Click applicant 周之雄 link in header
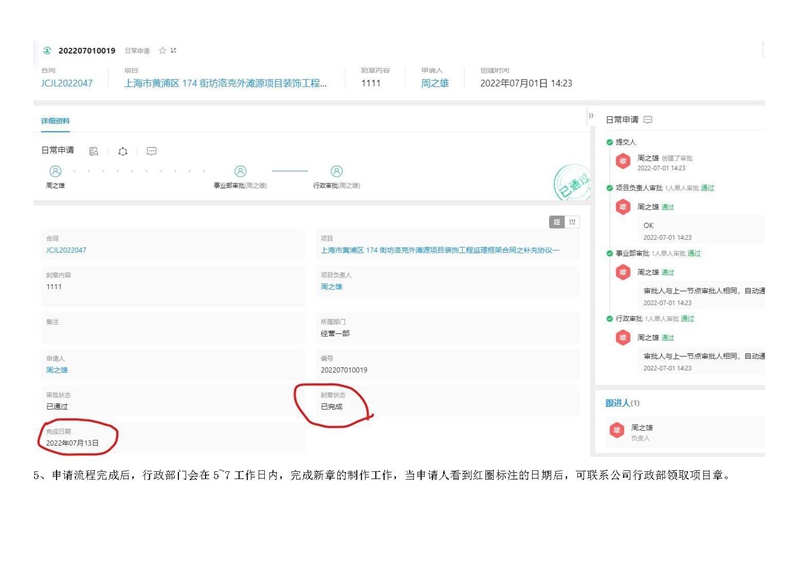 tap(434, 84)
